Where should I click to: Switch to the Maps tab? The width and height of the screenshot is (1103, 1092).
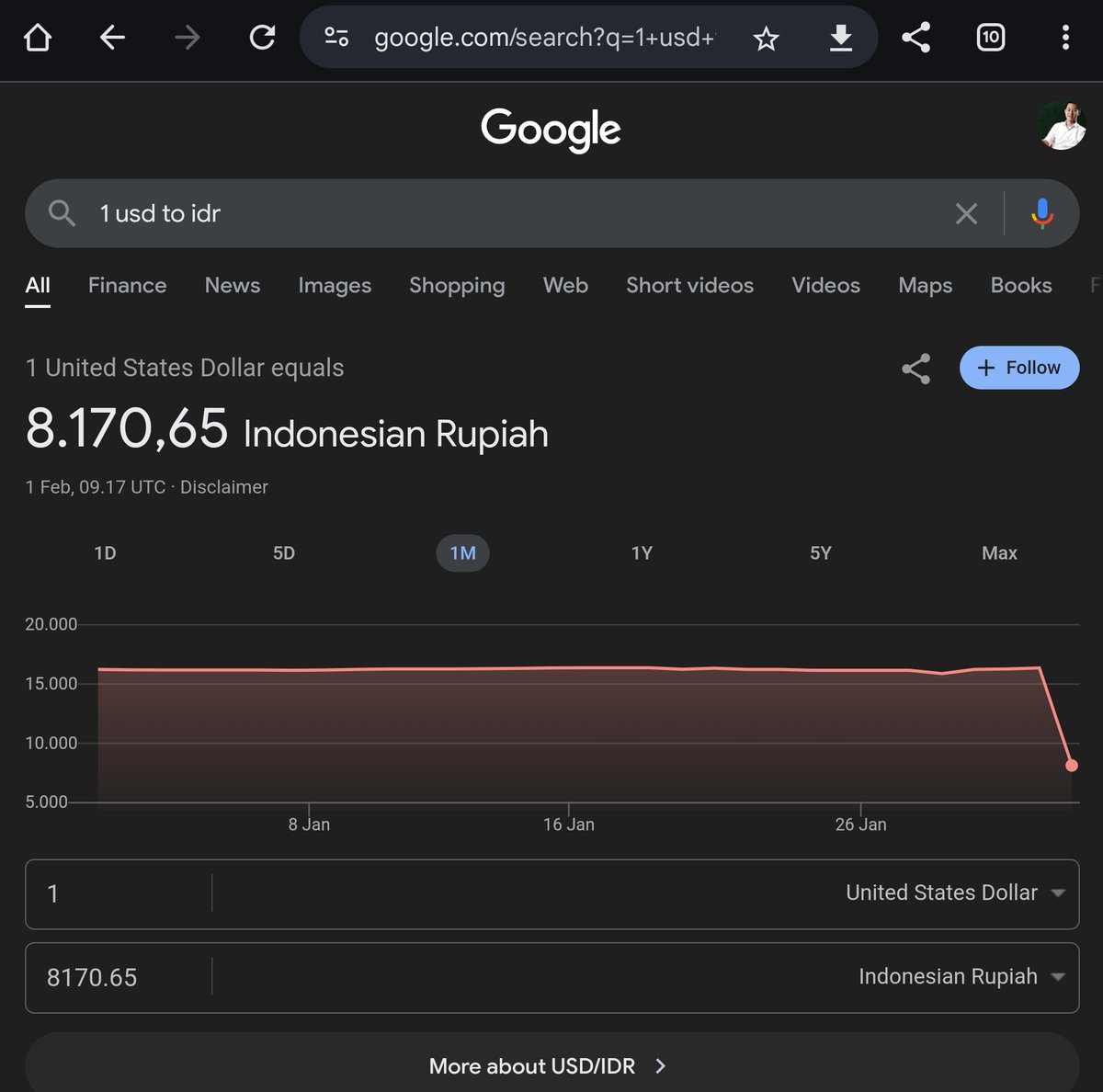pos(925,285)
